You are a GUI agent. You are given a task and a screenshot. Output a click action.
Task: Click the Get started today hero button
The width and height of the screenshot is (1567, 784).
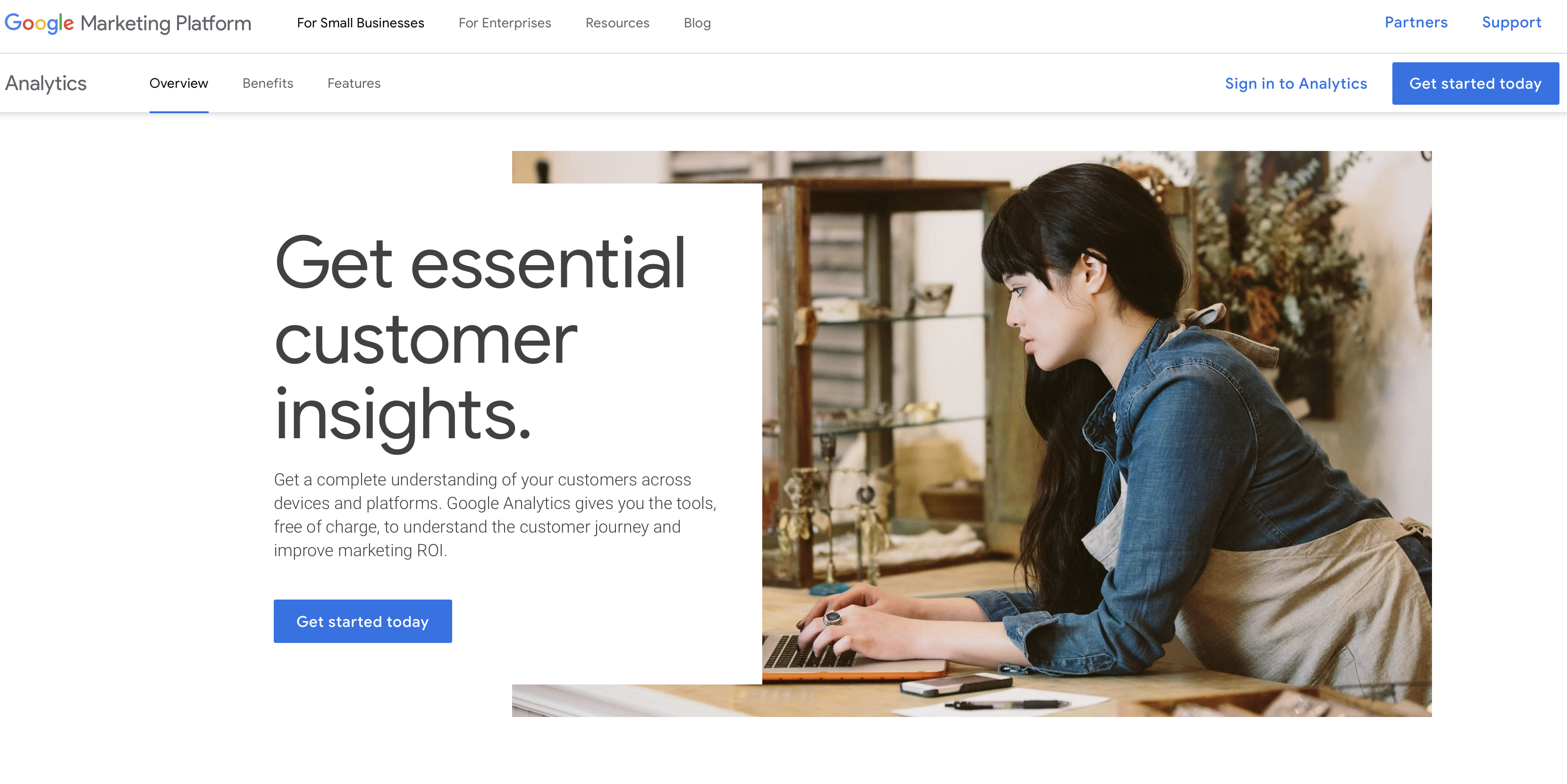[x=362, y=621]
